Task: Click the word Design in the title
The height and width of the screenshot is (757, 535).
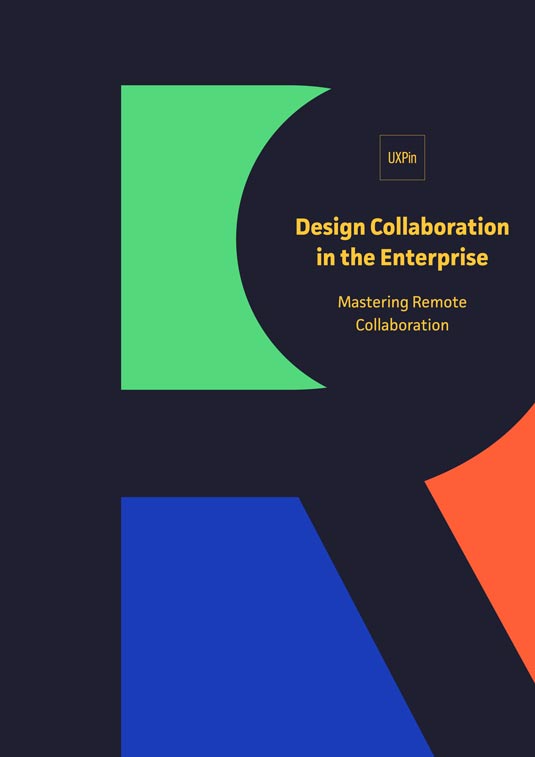Action: pos(329,227)
